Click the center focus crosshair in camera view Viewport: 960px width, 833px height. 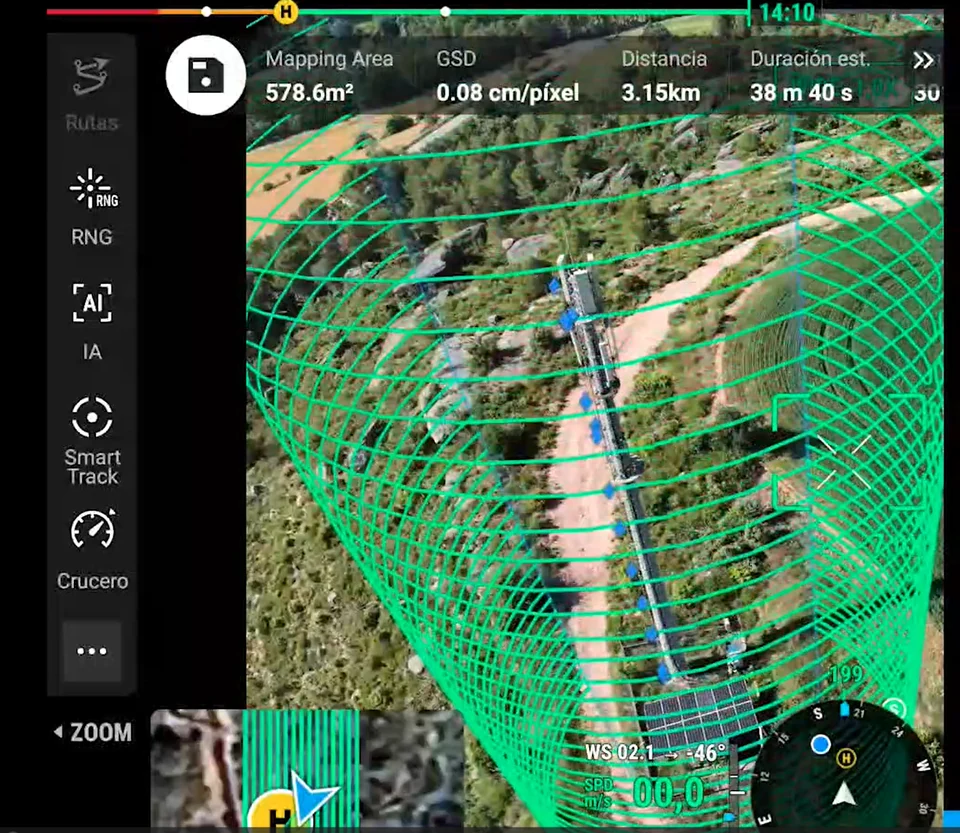(844, 462)
